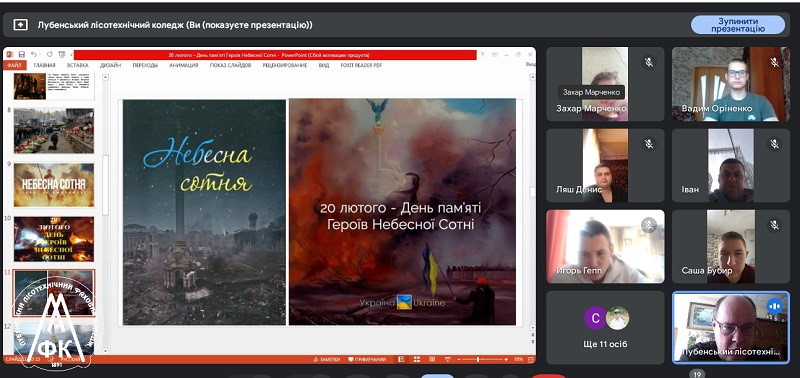Open 'Ще 11 осіб' additional participants tile
The width and height of the screenshot is (800, 378).
[x=605, y=327]
